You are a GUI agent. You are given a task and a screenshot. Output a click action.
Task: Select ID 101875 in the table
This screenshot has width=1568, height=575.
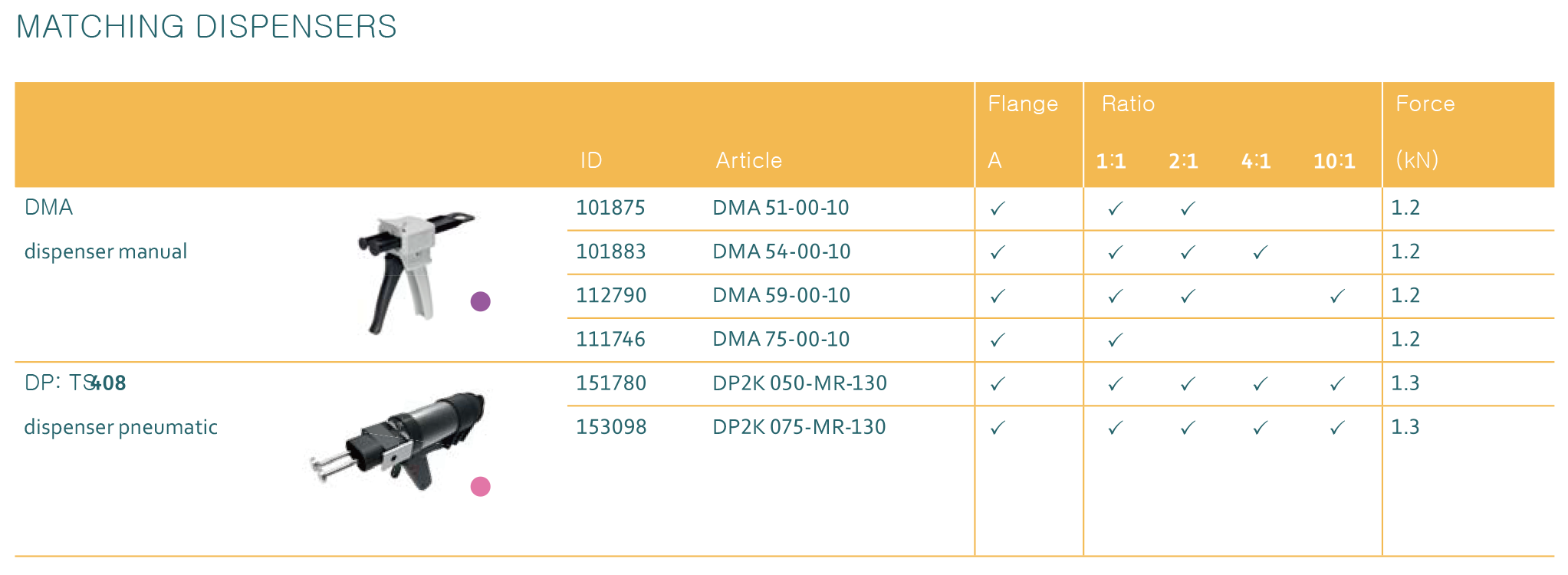pyautogui.click(x=610, y=208)
